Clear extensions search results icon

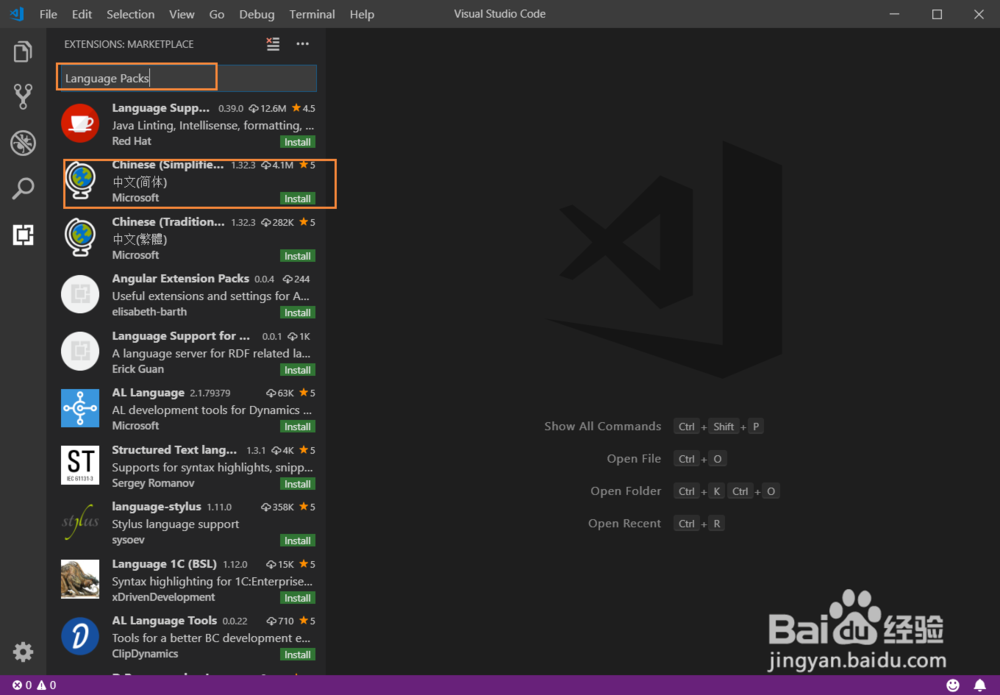[273, 44]
